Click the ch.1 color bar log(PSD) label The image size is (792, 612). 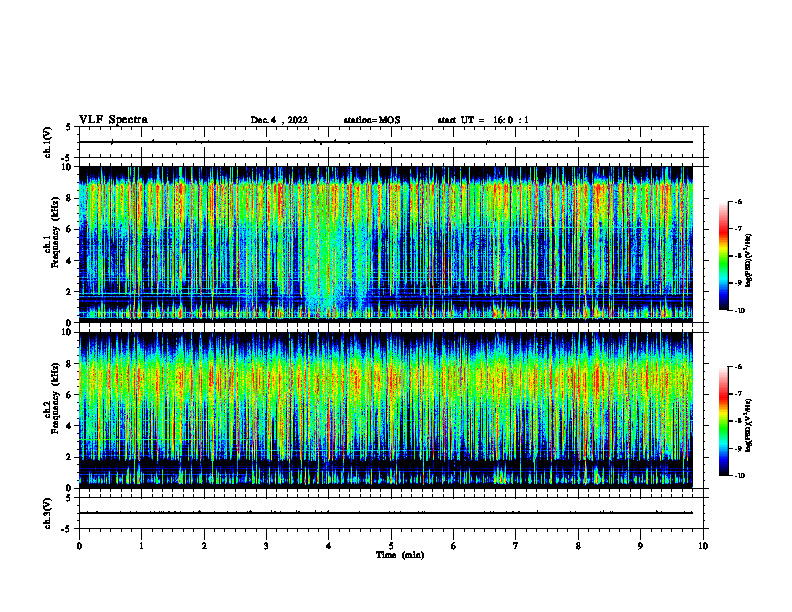749,261
